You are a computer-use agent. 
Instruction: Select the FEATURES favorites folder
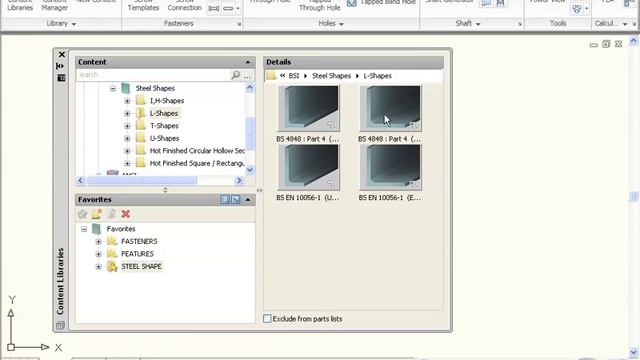click(x=137, y=254)
